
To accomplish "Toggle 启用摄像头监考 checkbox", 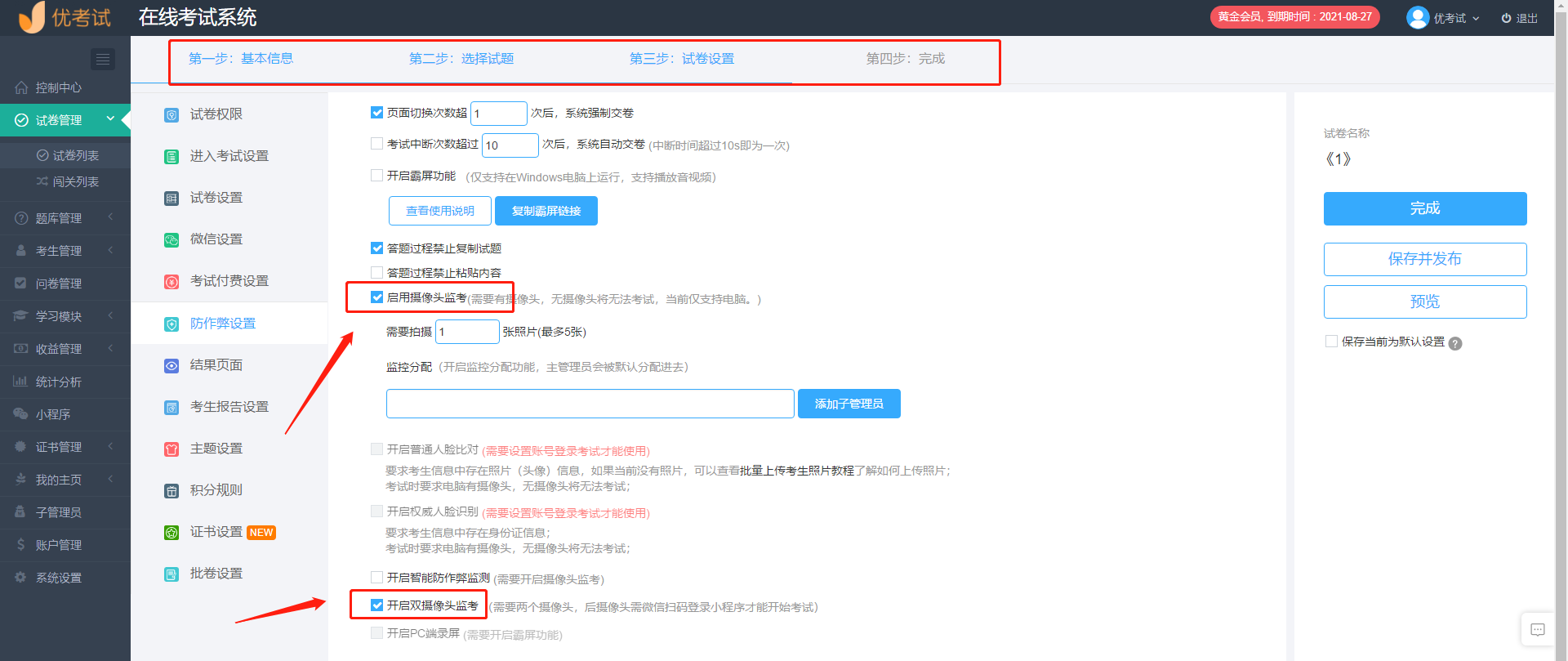I will pyautogui.click(x=376, y=297).
